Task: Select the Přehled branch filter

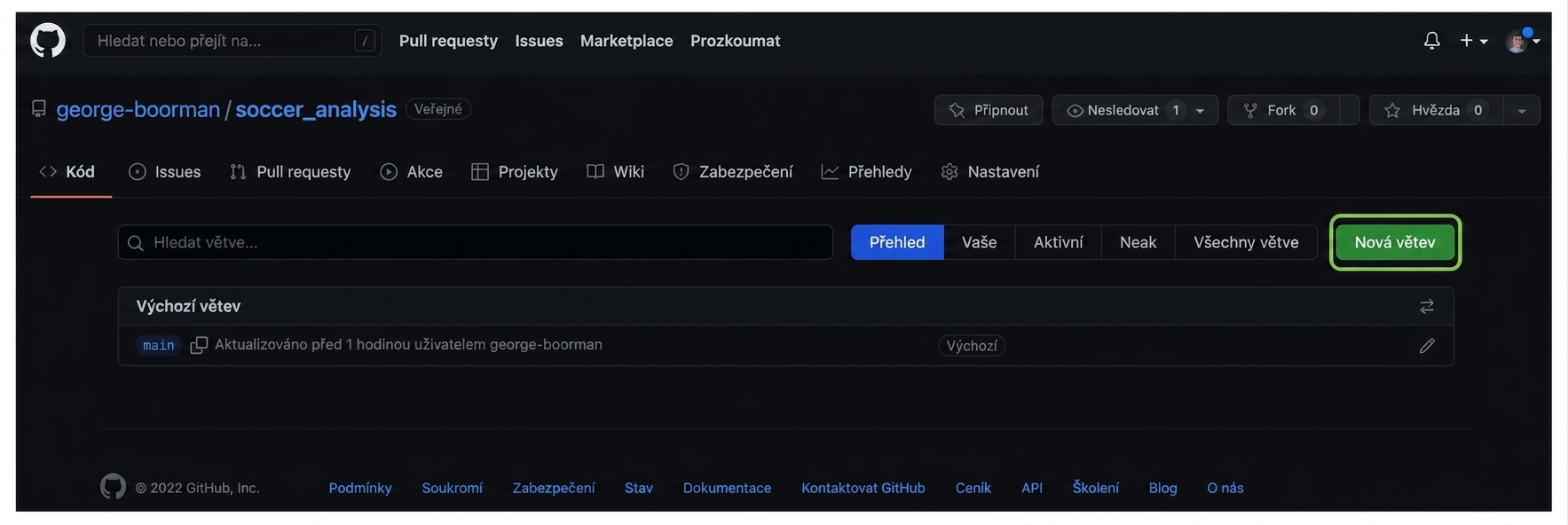Action: [897, 242]
